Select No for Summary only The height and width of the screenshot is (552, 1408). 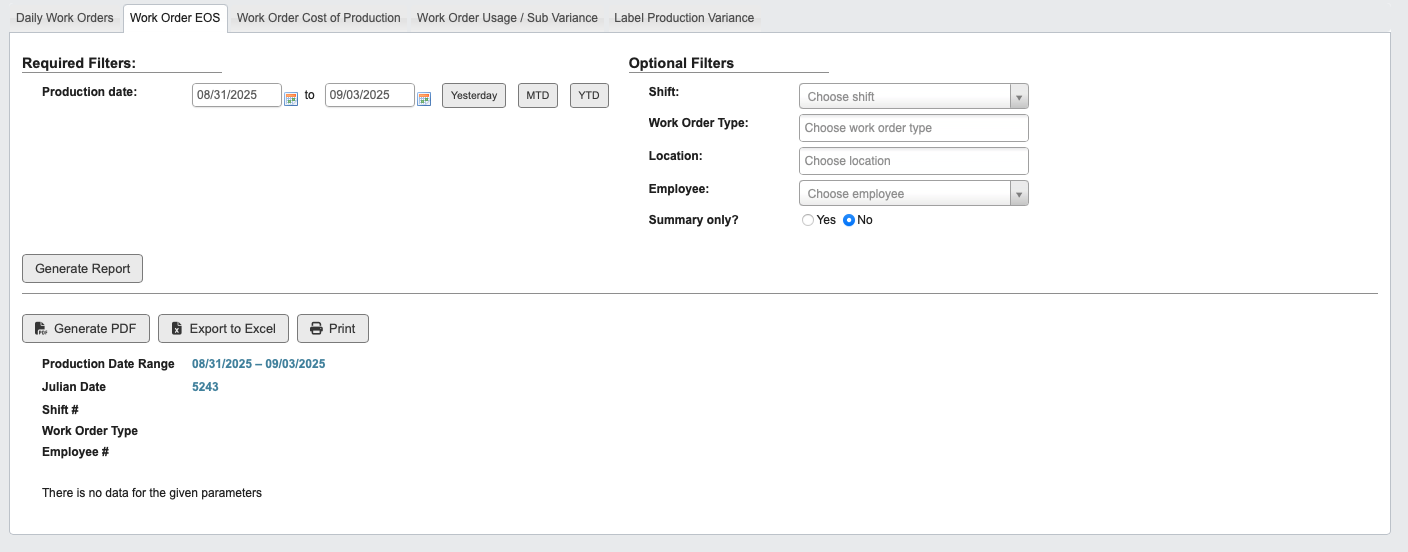(x=849, y=220)
